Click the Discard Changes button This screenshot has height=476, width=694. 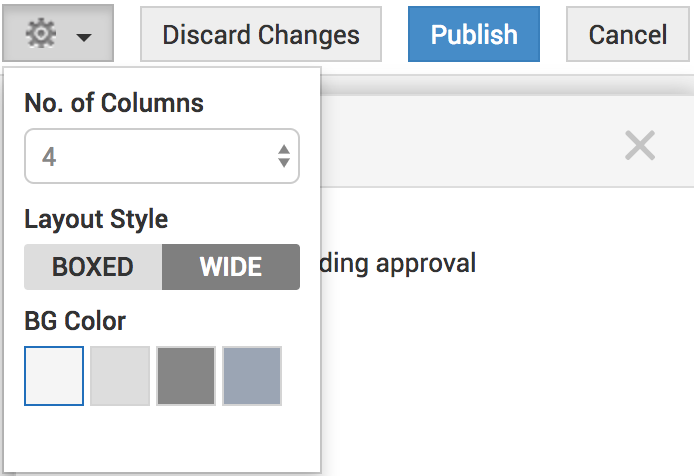click(x=261, y=34)
